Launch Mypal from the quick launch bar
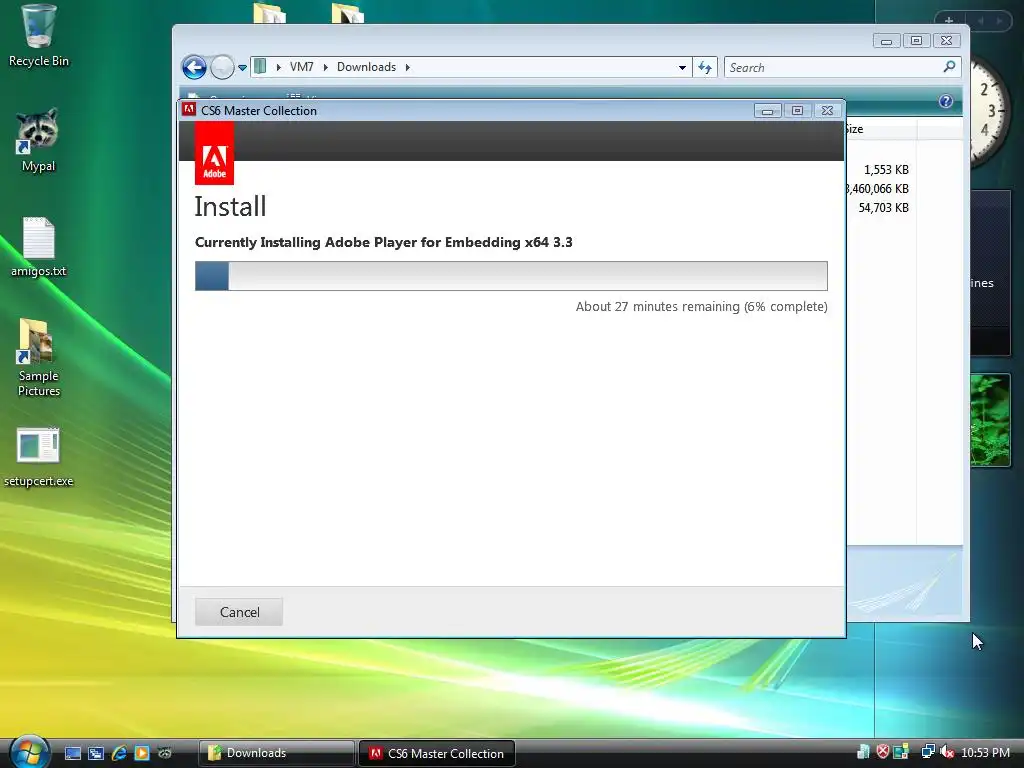 point(165,753)
